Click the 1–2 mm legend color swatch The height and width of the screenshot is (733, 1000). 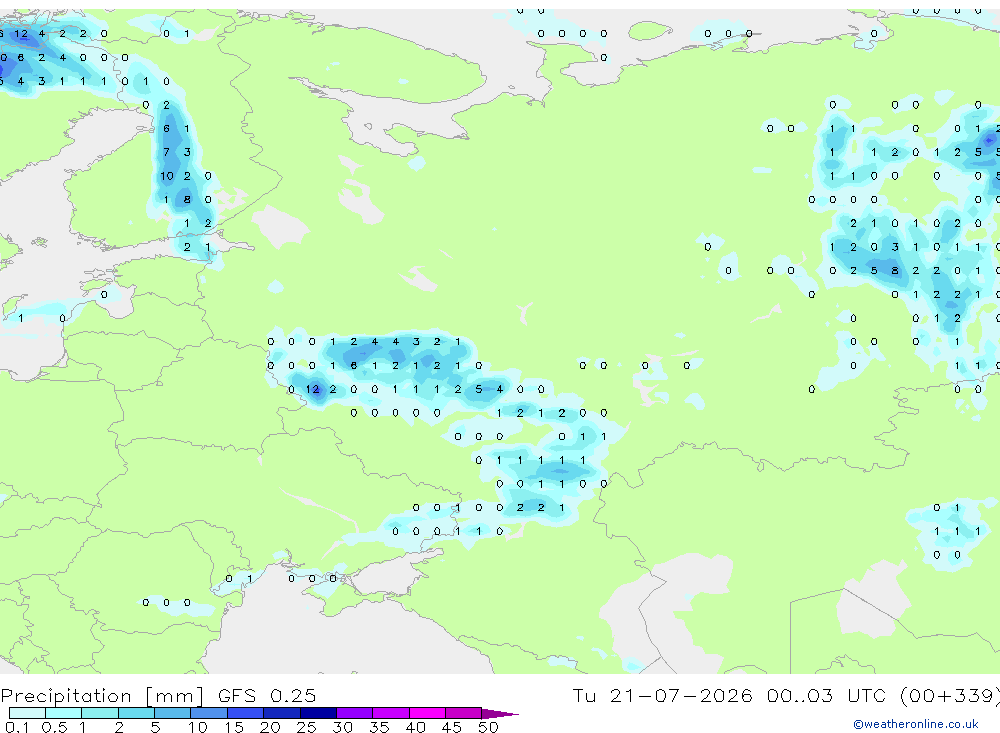click(x=100, y=713)
